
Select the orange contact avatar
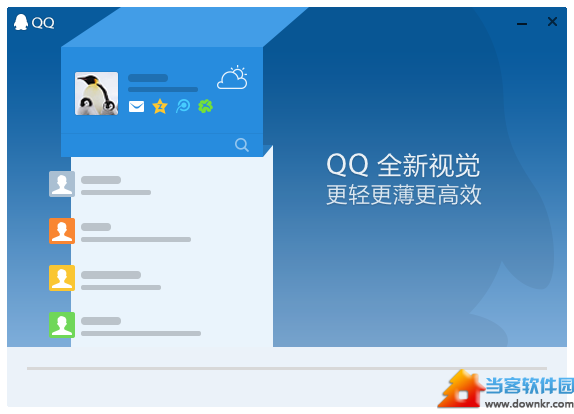pos(62,231)
